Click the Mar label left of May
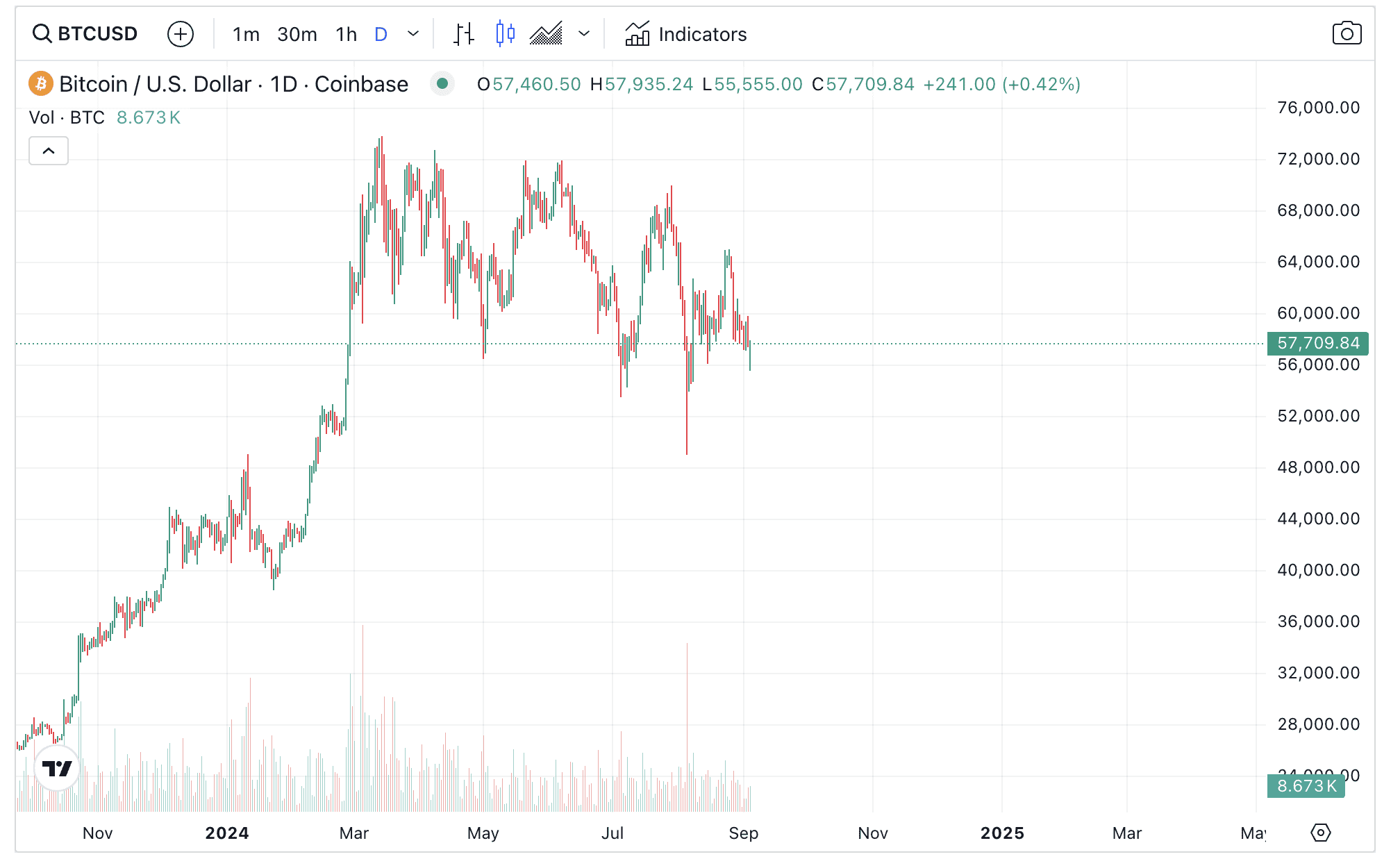The height and width of the screenshot is (868, 1400). tap(353, 833)
